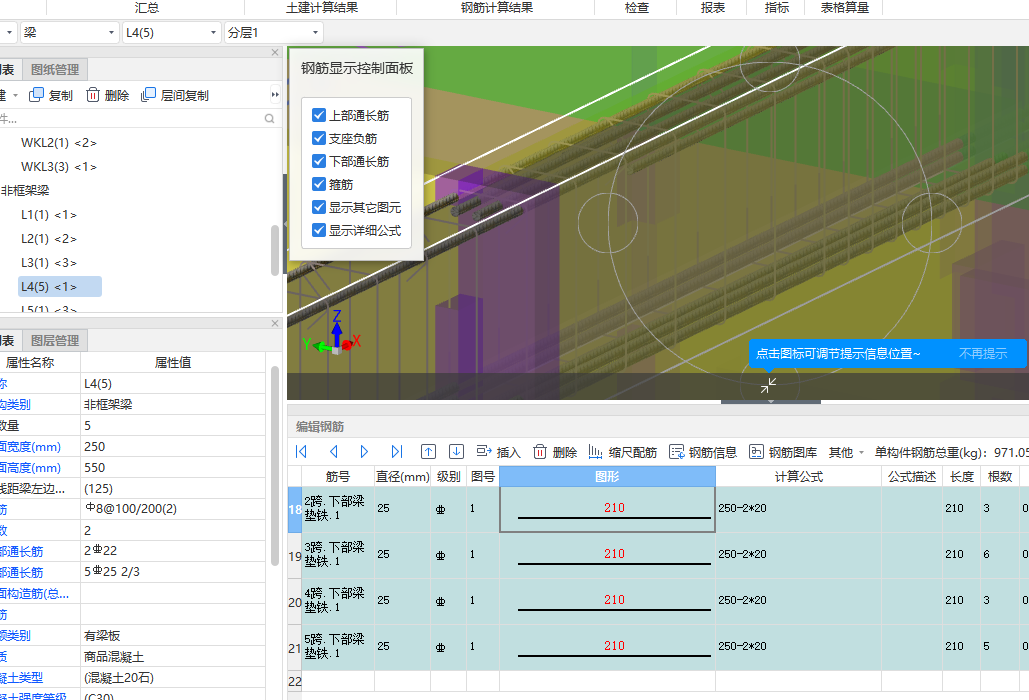This screenshot has width=1029, height=700.
Task: Open the 汇总 ribbon tab
Action: [x=147, y=8]
